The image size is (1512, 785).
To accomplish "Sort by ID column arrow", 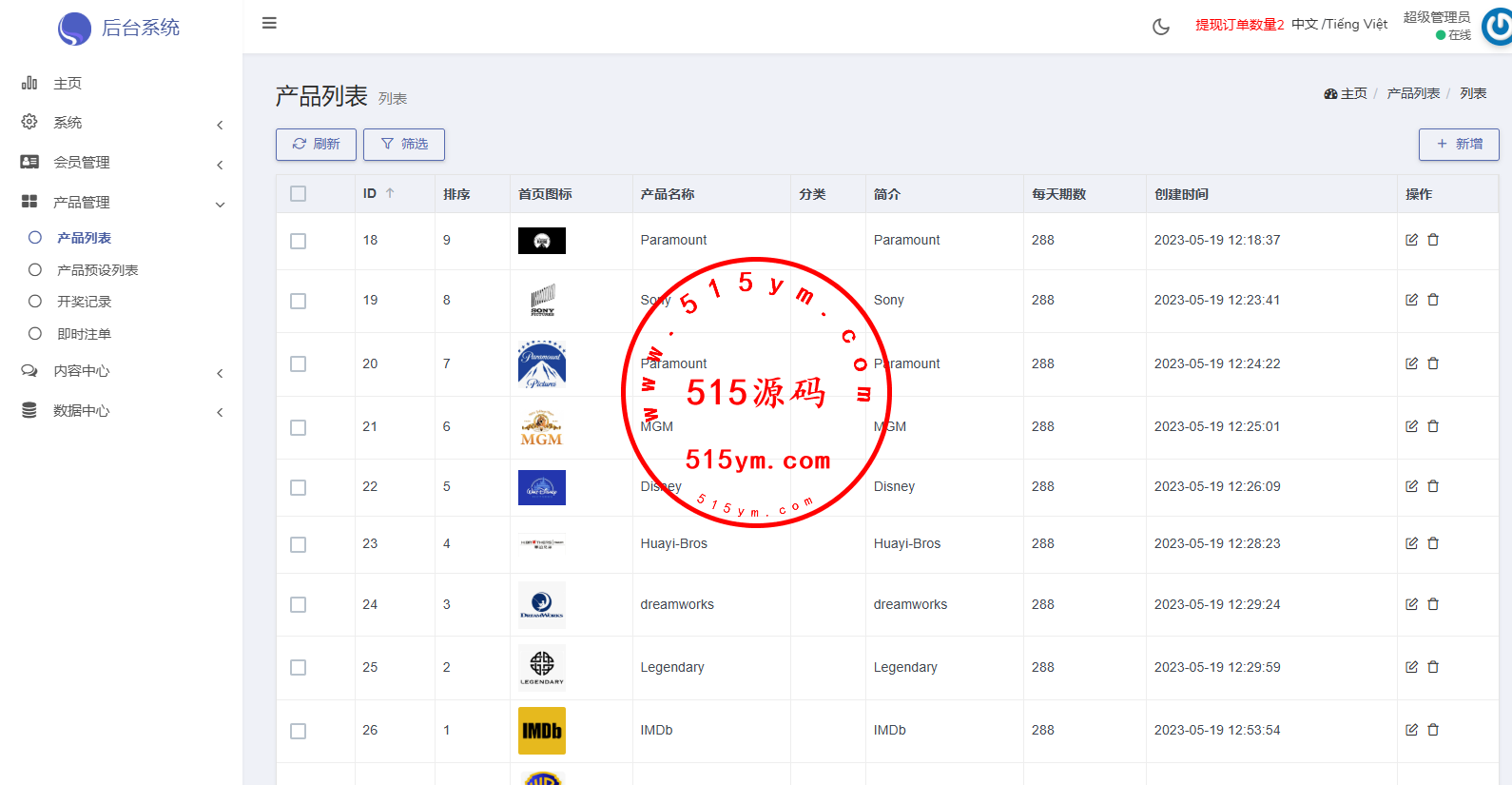I will (x=390, y=193).
